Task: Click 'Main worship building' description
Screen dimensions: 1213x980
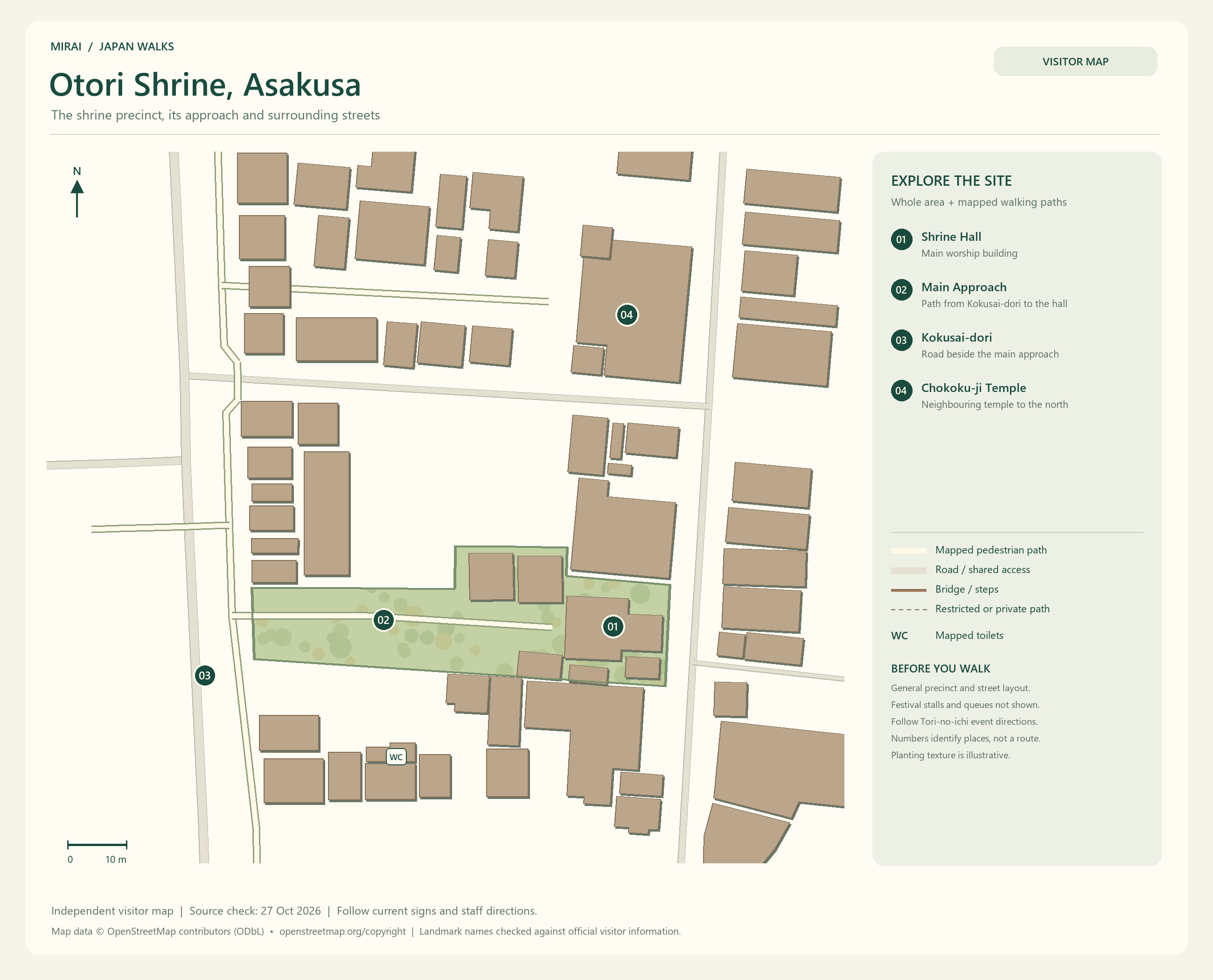Action: pos(969,253)
